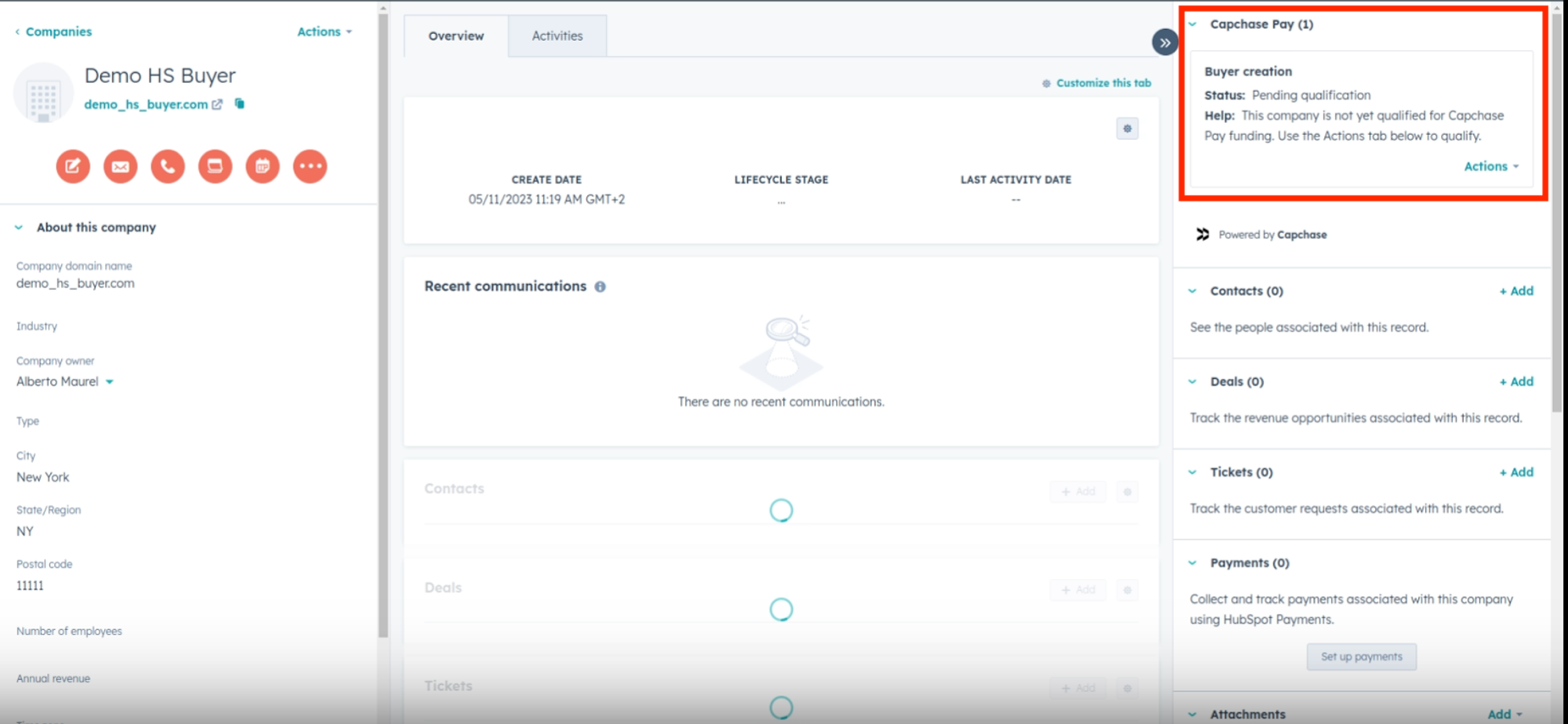The image size is (1568, 724).
Task: Click the Pending qualification status text
Action: [1312, 96]
